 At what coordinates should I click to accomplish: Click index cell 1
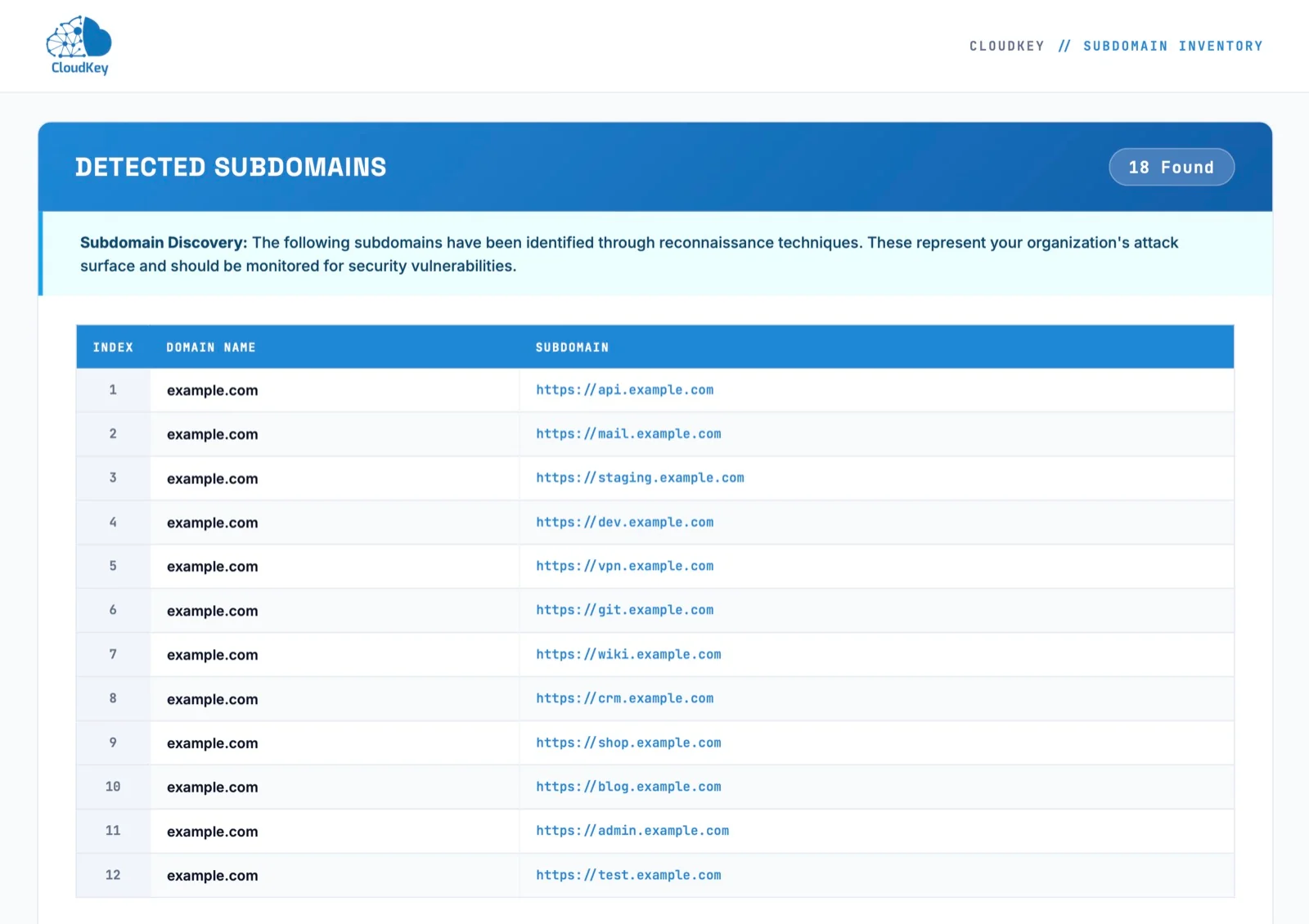click(113, 390)
